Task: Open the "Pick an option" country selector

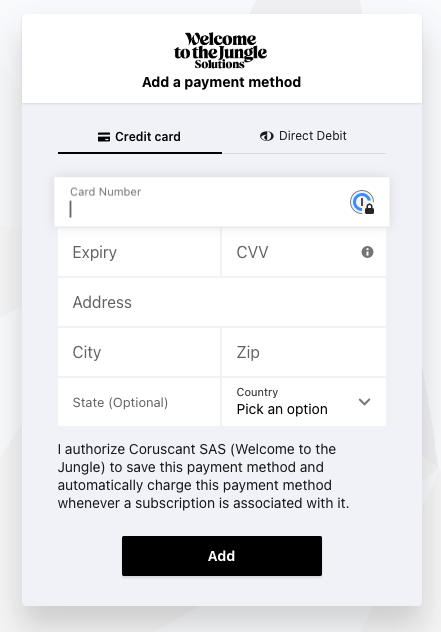Action: 304,402
